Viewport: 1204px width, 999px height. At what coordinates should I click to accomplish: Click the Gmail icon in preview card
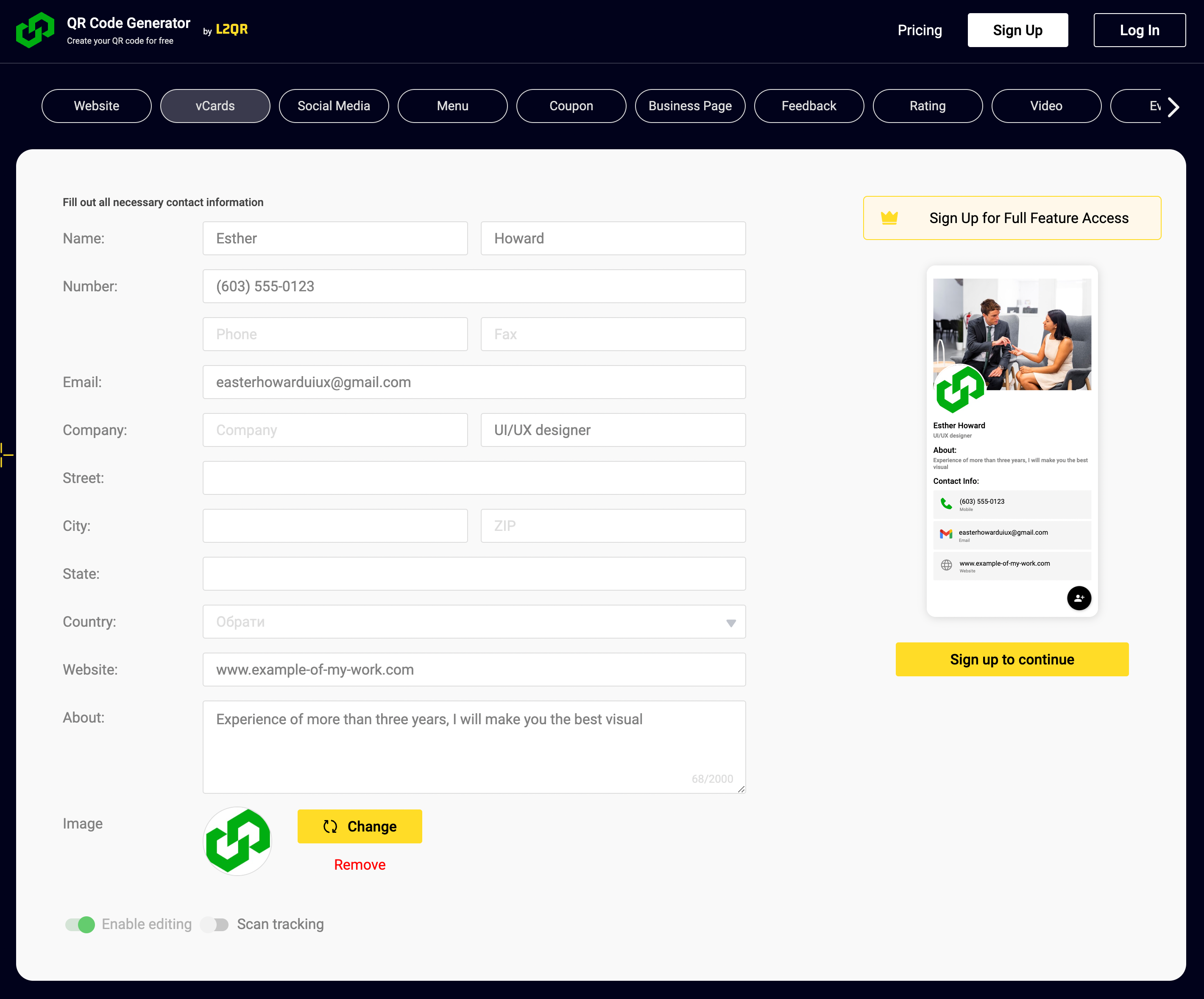click(946, 534)
